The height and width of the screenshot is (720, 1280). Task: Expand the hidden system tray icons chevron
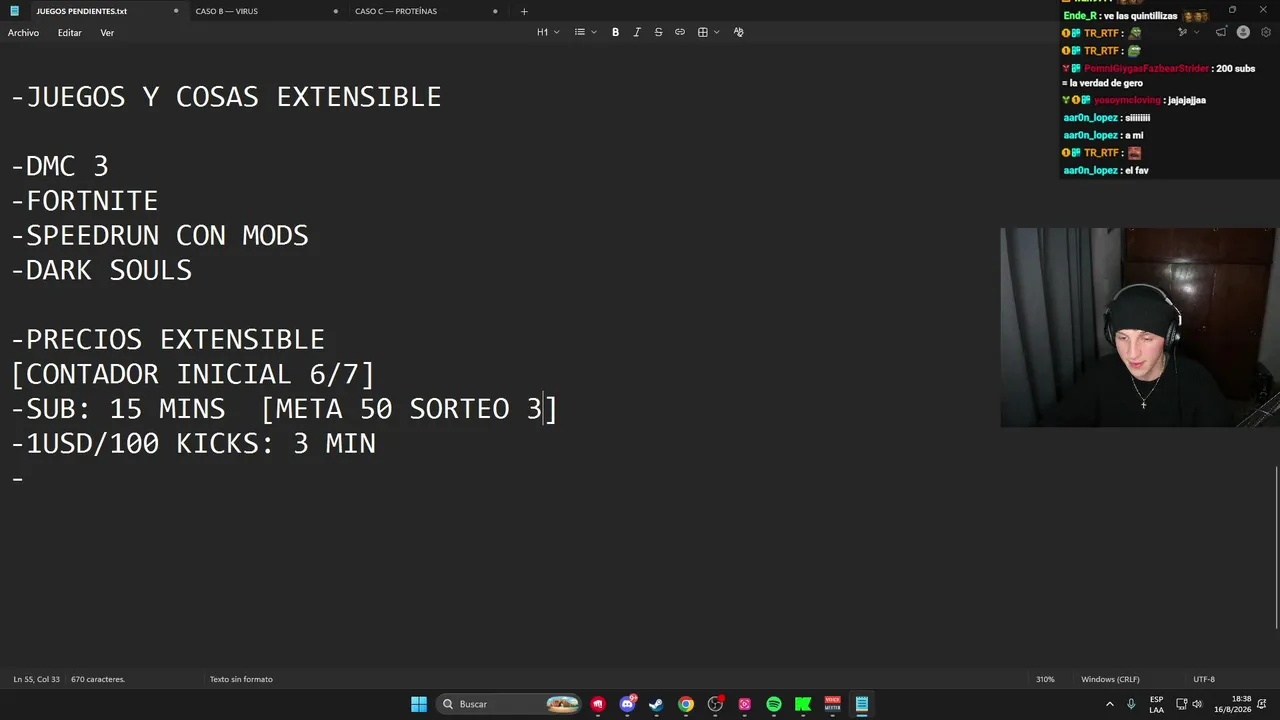click(1109, 704)
